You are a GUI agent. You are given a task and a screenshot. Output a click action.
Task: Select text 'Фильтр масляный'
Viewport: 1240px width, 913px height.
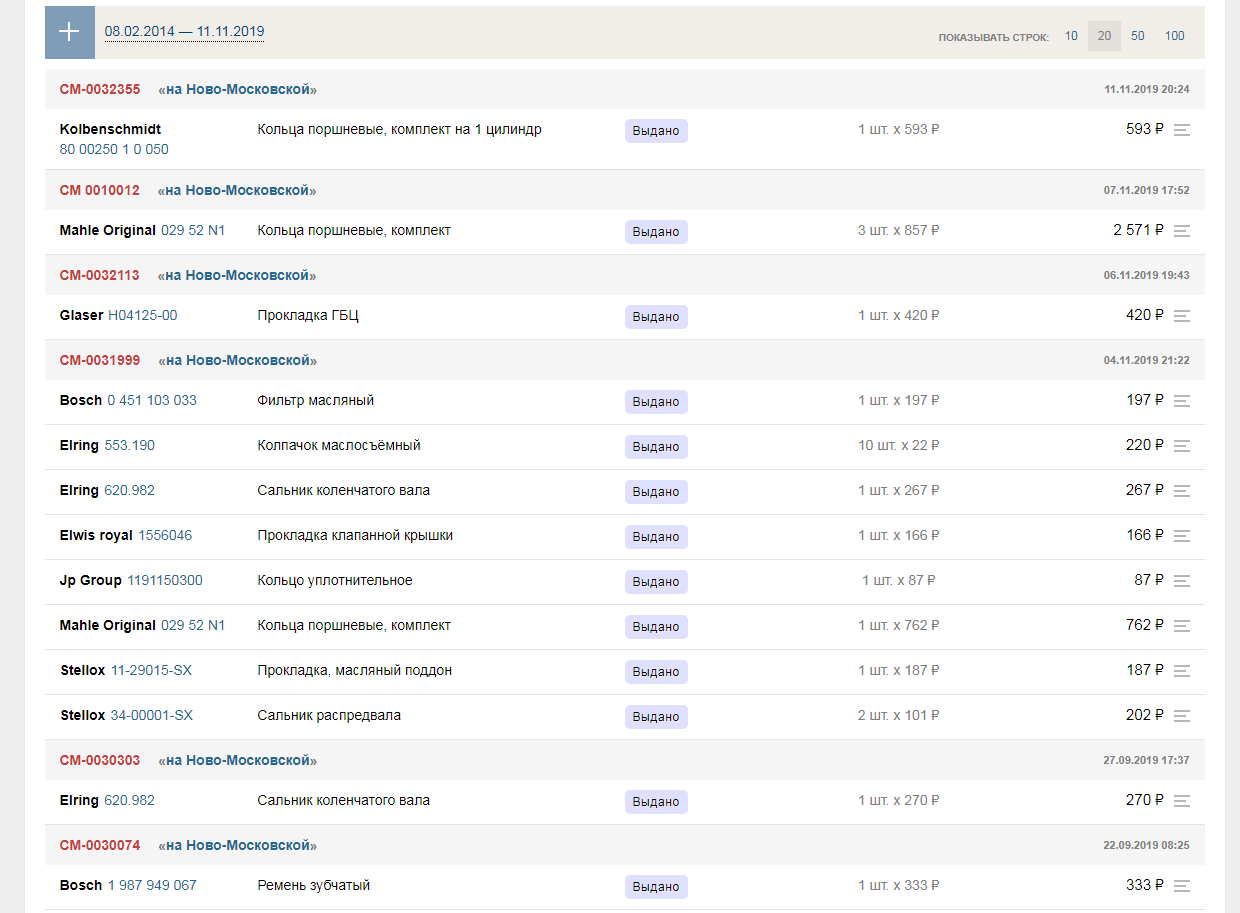point(316,400)
